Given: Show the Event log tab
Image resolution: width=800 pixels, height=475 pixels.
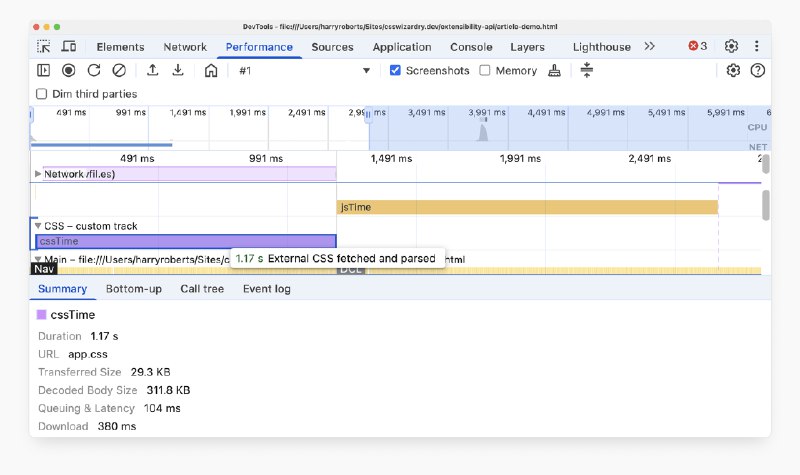Looking at the screenshot, I should point(266,289).
